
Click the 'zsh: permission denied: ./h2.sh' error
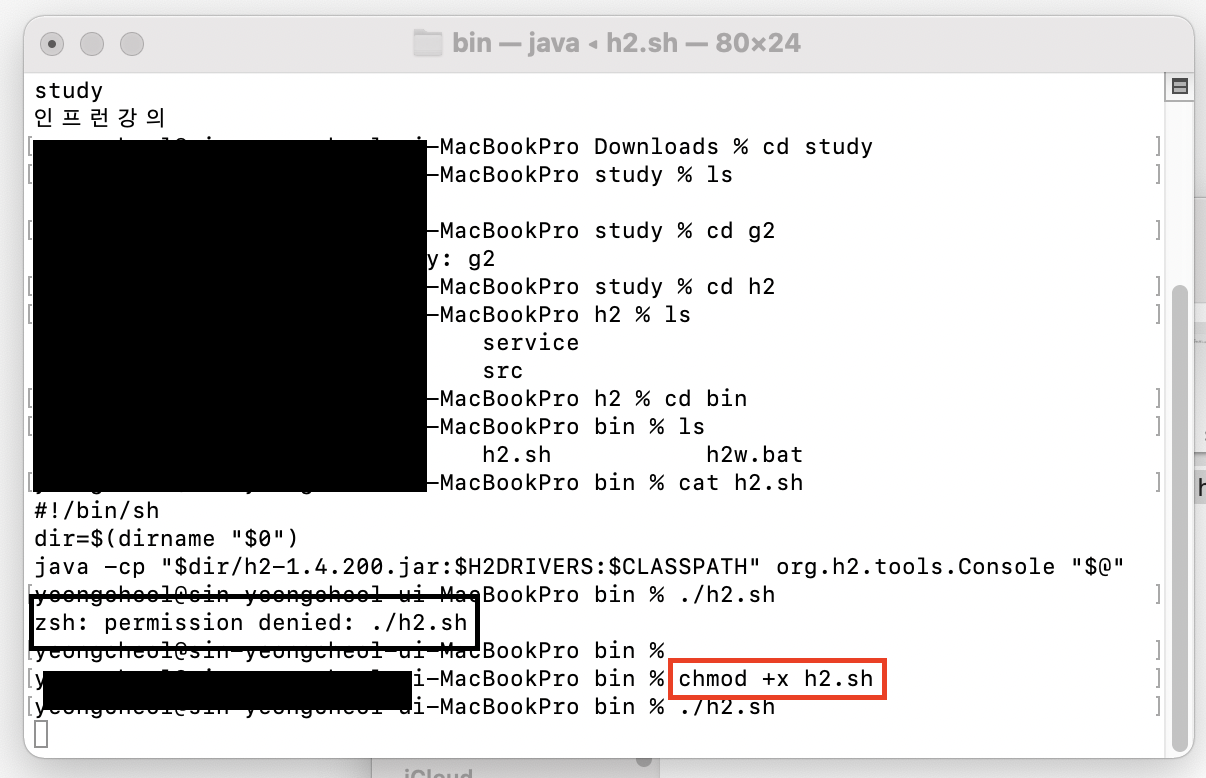click(251, 623)
